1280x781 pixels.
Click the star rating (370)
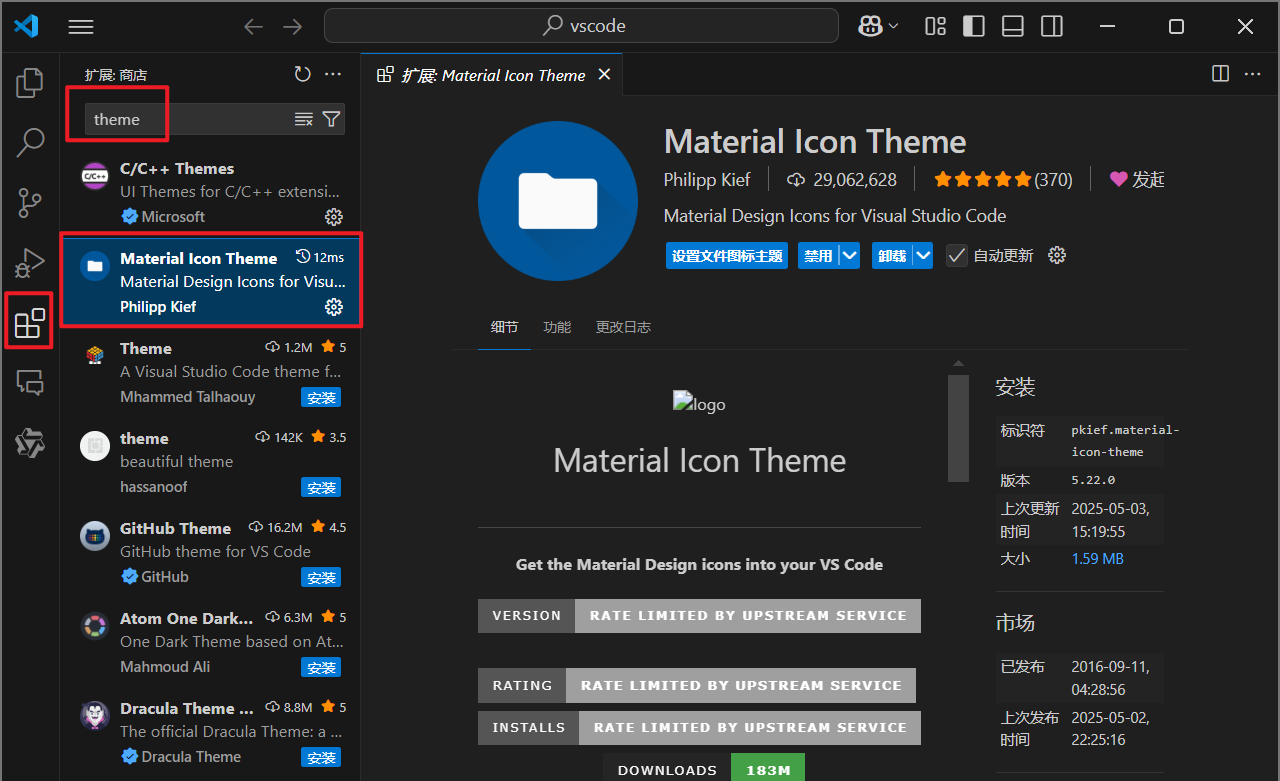(1003, 180)
